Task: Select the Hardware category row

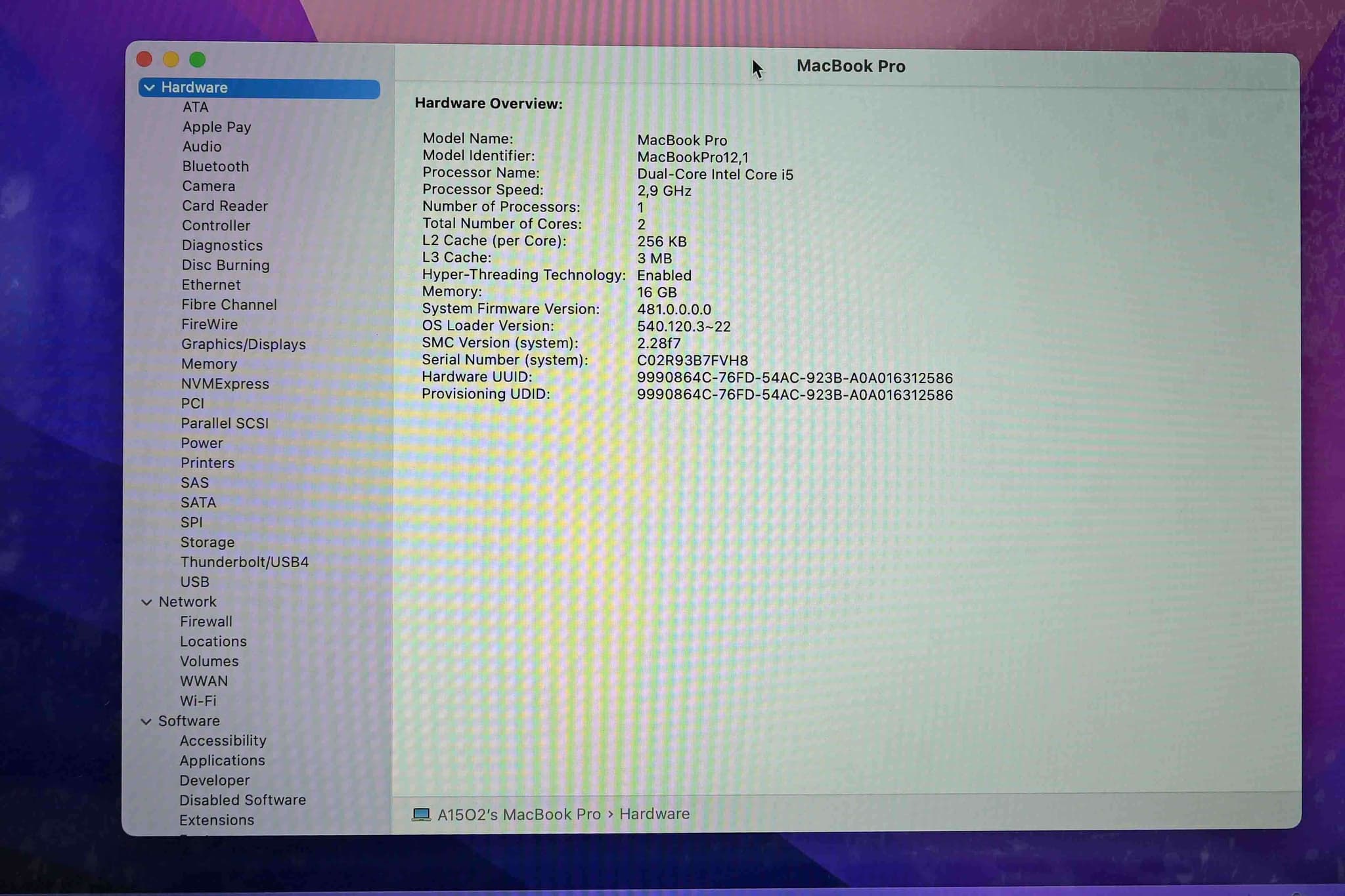Action: click(259, 88)
